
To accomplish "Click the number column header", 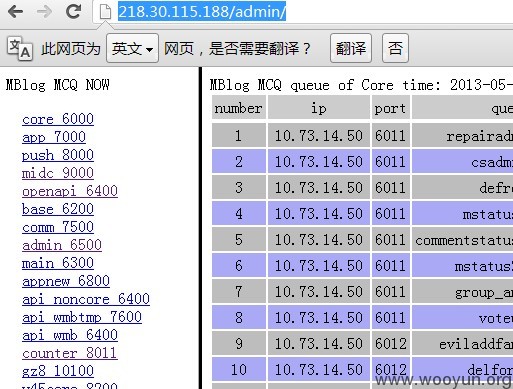I will tap(239, 107).
